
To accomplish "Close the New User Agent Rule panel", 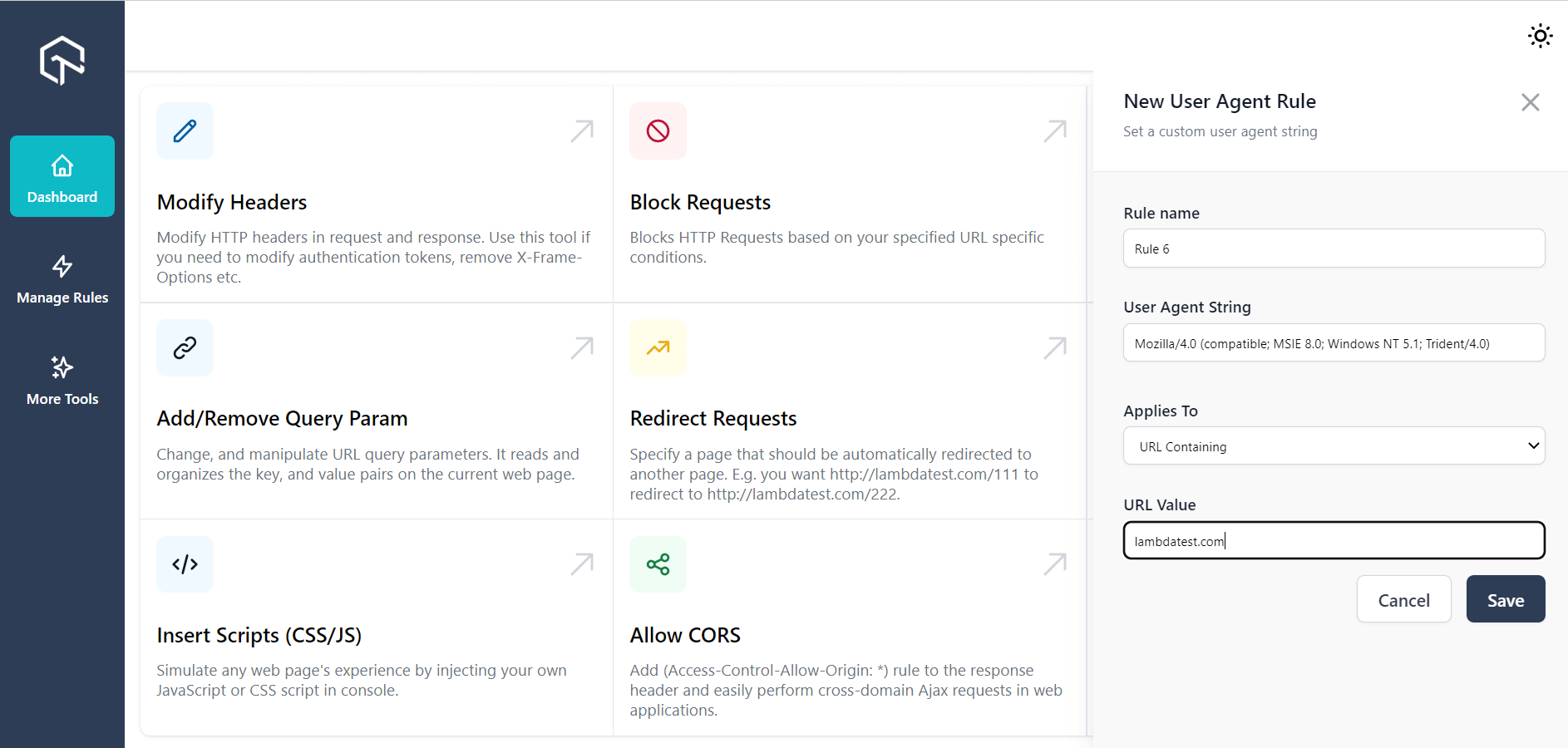I will click(1530, 102).
